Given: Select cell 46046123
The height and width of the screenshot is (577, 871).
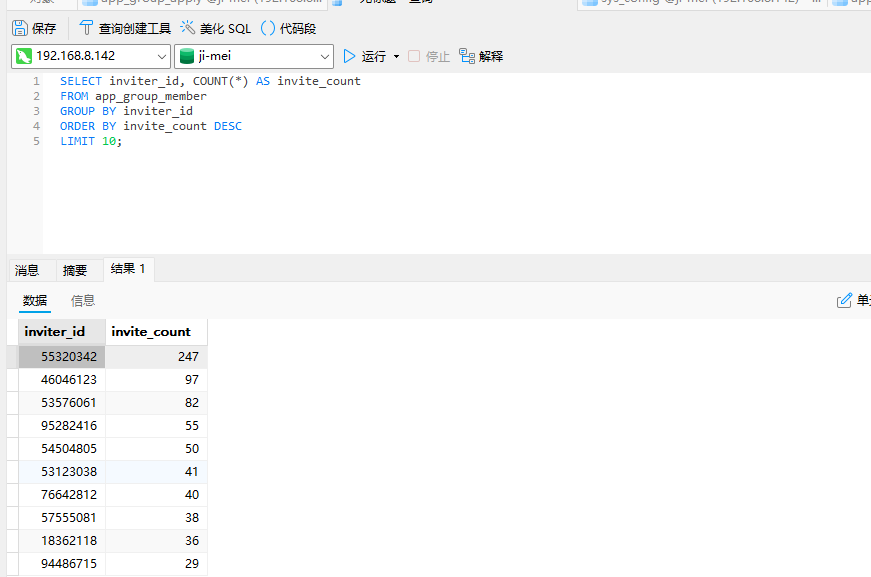Looking at the screenshot, I should pos(62,380).
